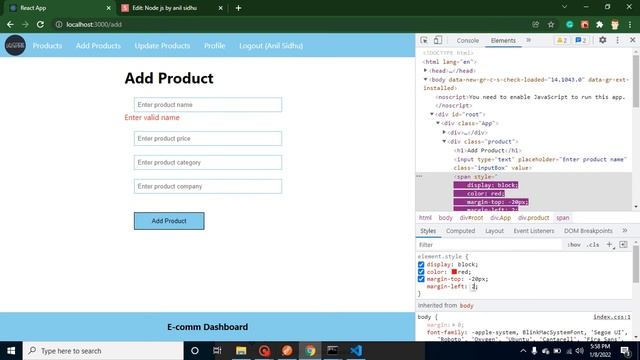Screen dimensions: 640x360
Task: Open the Windows Start menu
Action: (11, 351)
